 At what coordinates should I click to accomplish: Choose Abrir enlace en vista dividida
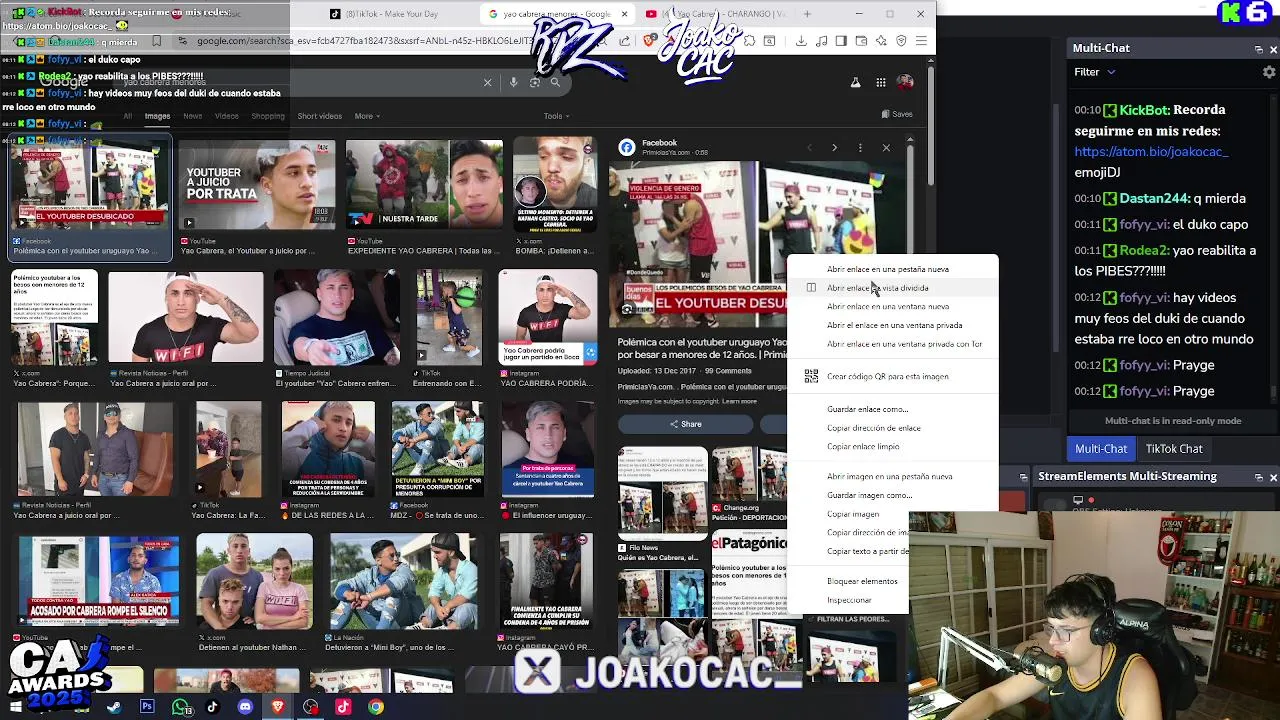coord(893,288)
